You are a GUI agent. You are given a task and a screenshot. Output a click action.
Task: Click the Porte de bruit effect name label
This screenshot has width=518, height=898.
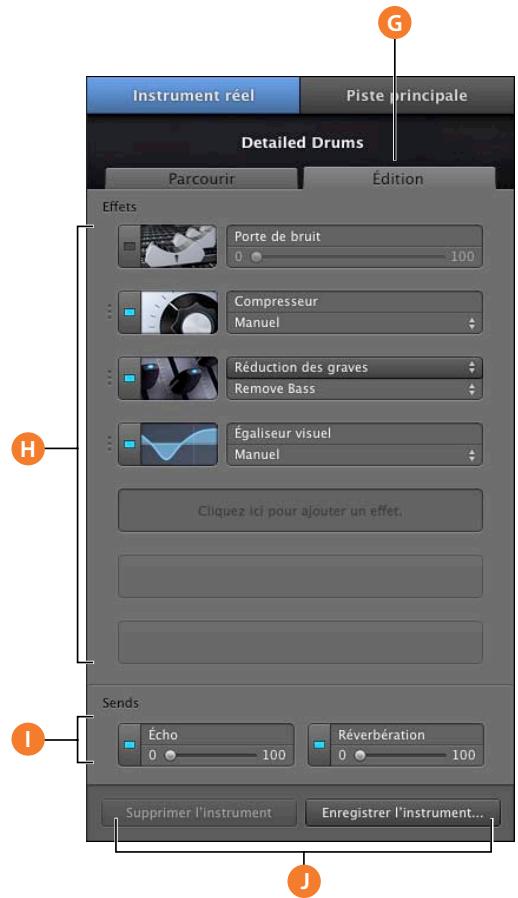tap(277, 236)
